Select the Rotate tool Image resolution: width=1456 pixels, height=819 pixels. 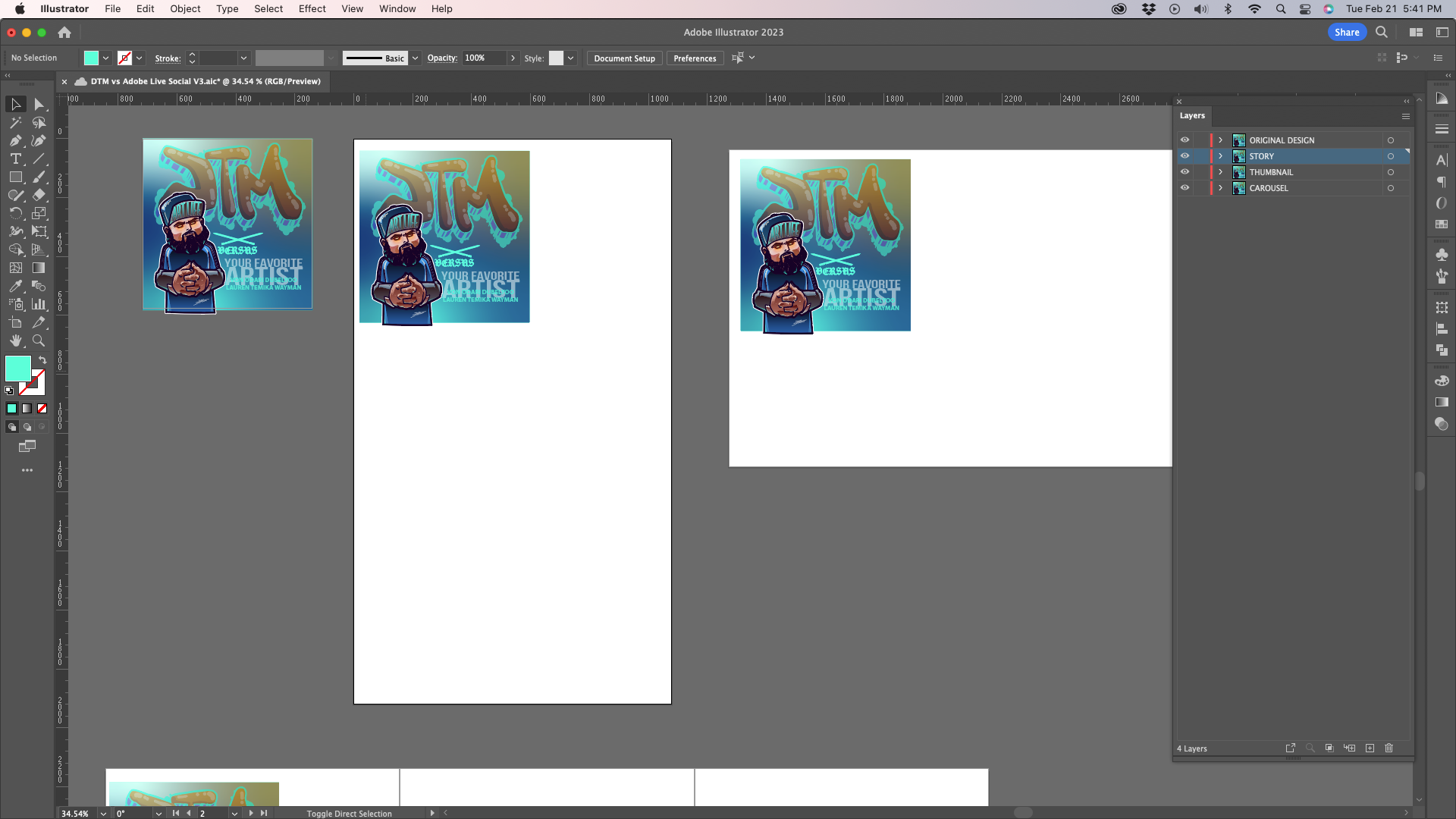point(15,213)
